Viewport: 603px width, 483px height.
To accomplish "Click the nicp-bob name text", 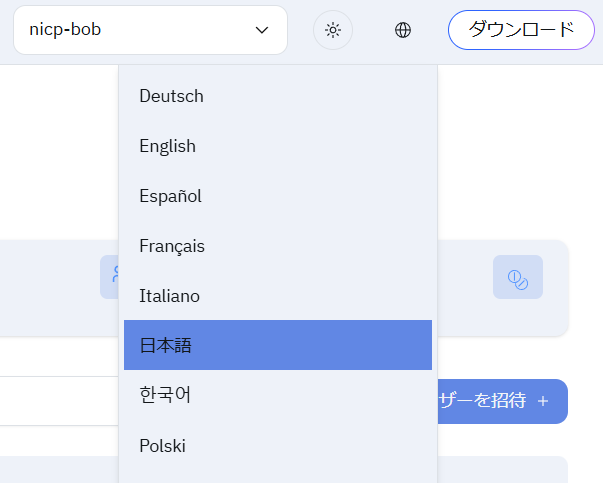I will point(65,30).
